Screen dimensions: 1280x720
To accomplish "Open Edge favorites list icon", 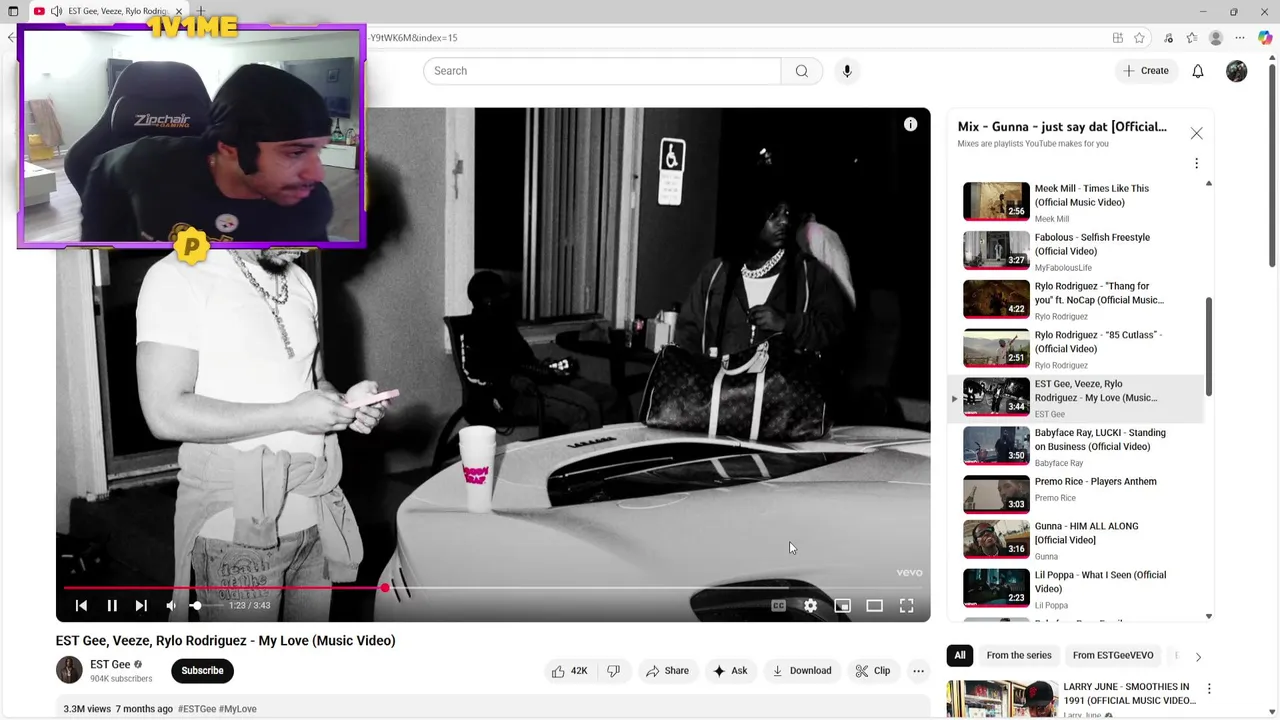I will (1191, 38).
